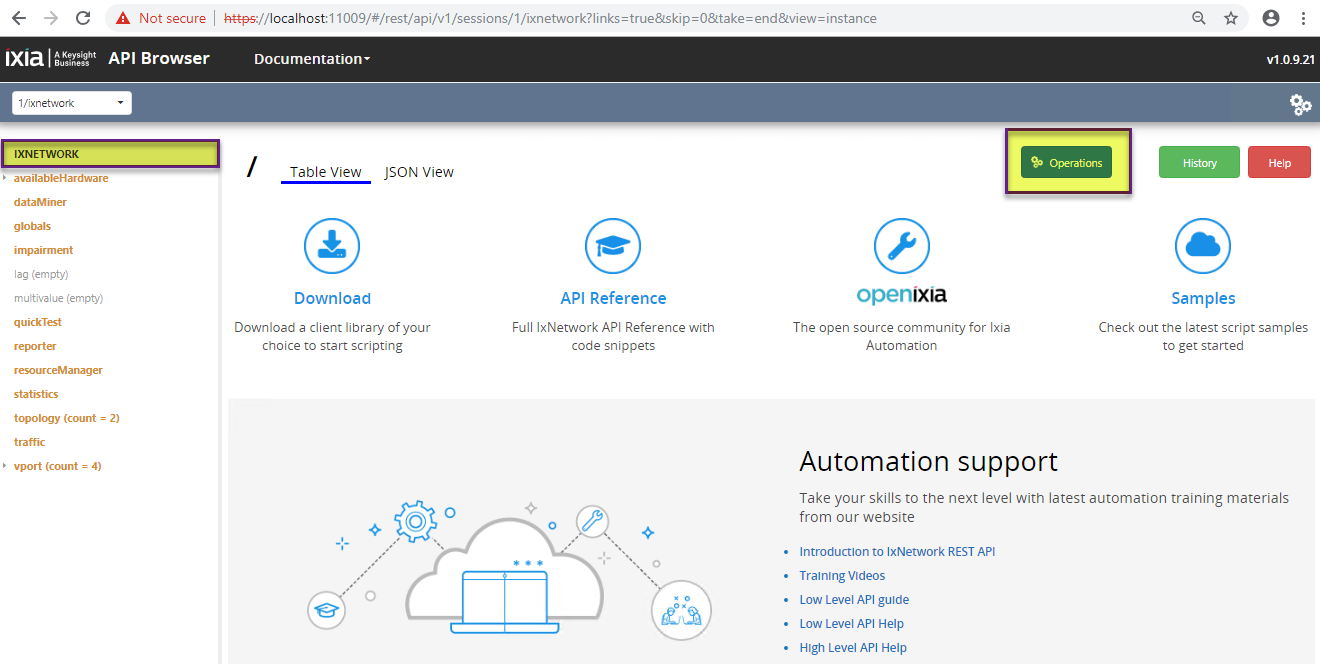Open settings gears icon in blue bar
The height and width of the screenshot is (664, 1320).
(1300, 104)
